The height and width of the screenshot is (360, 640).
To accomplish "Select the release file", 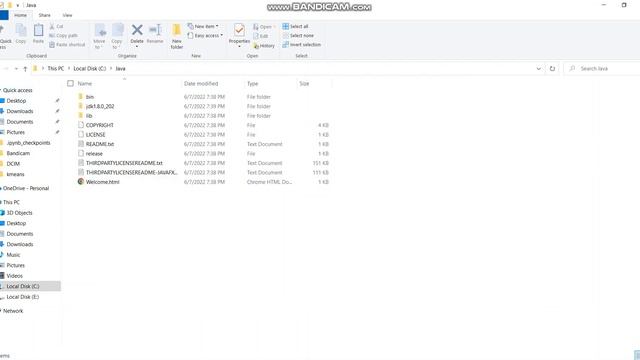I will (94, 153).
